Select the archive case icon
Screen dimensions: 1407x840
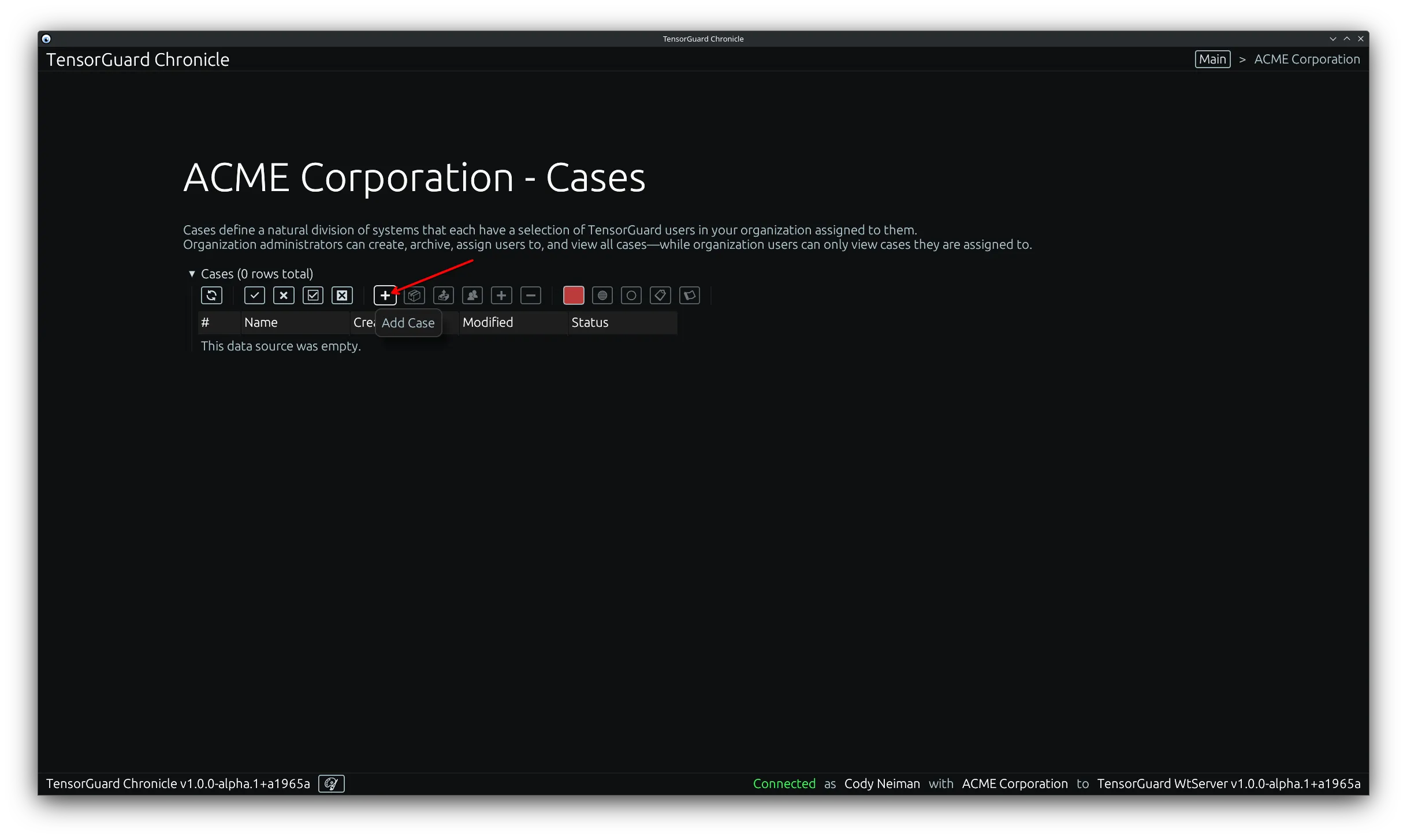(x=414, y=295)
